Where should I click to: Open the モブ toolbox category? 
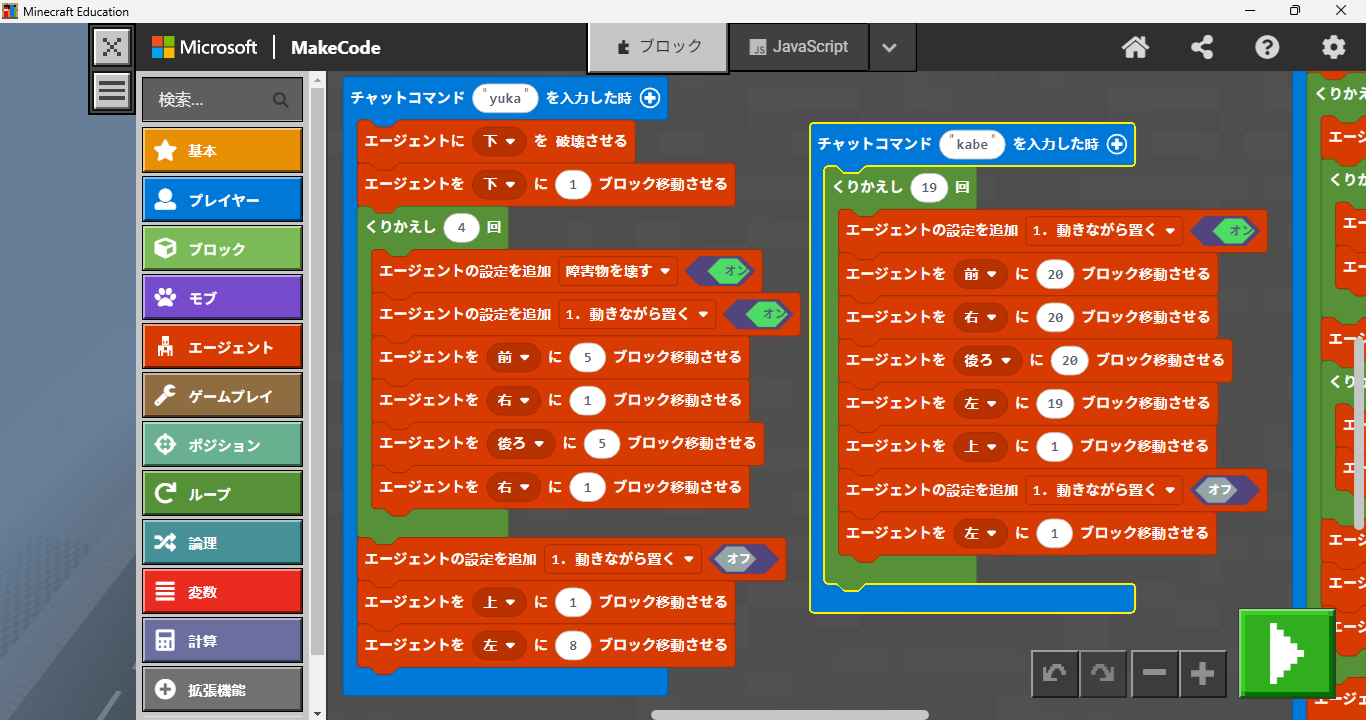coord(222,297)
